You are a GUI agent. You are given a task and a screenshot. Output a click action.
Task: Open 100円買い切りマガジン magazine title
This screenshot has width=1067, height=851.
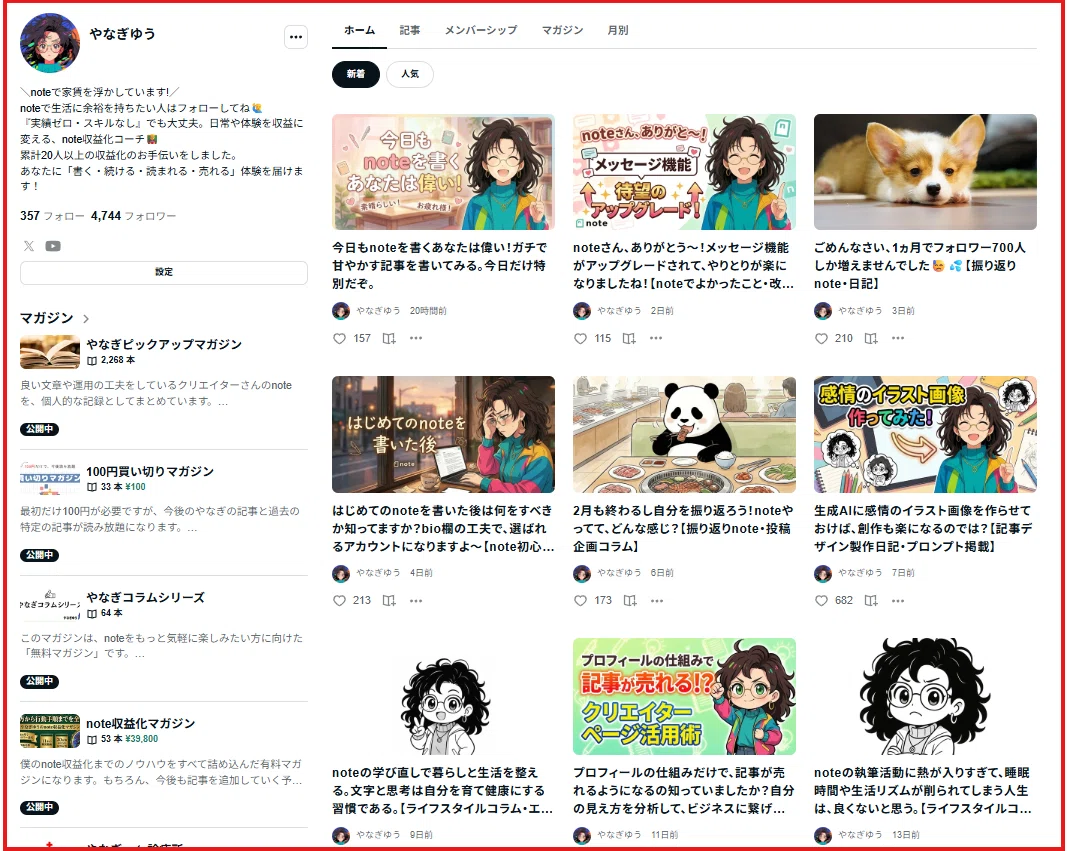tap(150, 471)
